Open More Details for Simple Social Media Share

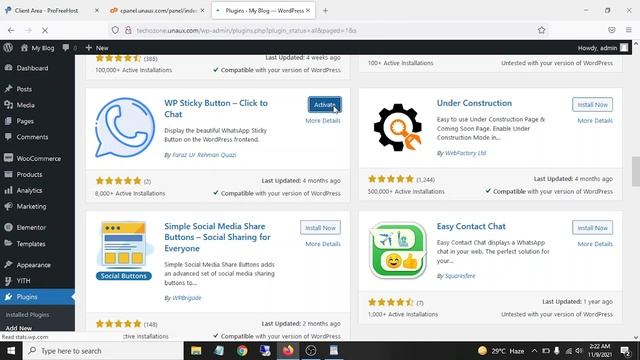(x=323, y=244)
